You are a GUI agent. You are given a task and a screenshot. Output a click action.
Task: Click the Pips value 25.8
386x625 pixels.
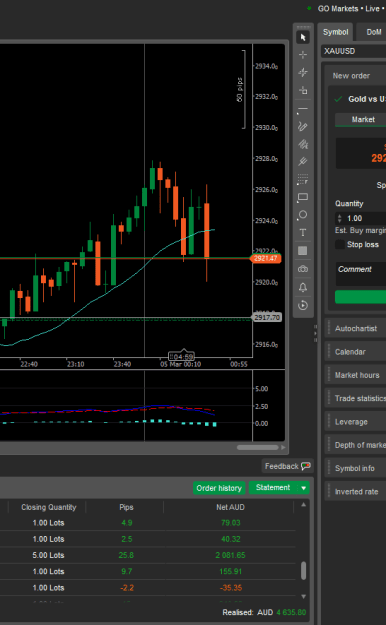point(126,555)
